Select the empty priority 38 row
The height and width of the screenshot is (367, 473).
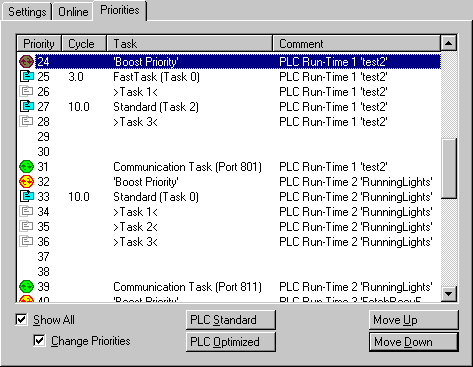coord(229,272)
